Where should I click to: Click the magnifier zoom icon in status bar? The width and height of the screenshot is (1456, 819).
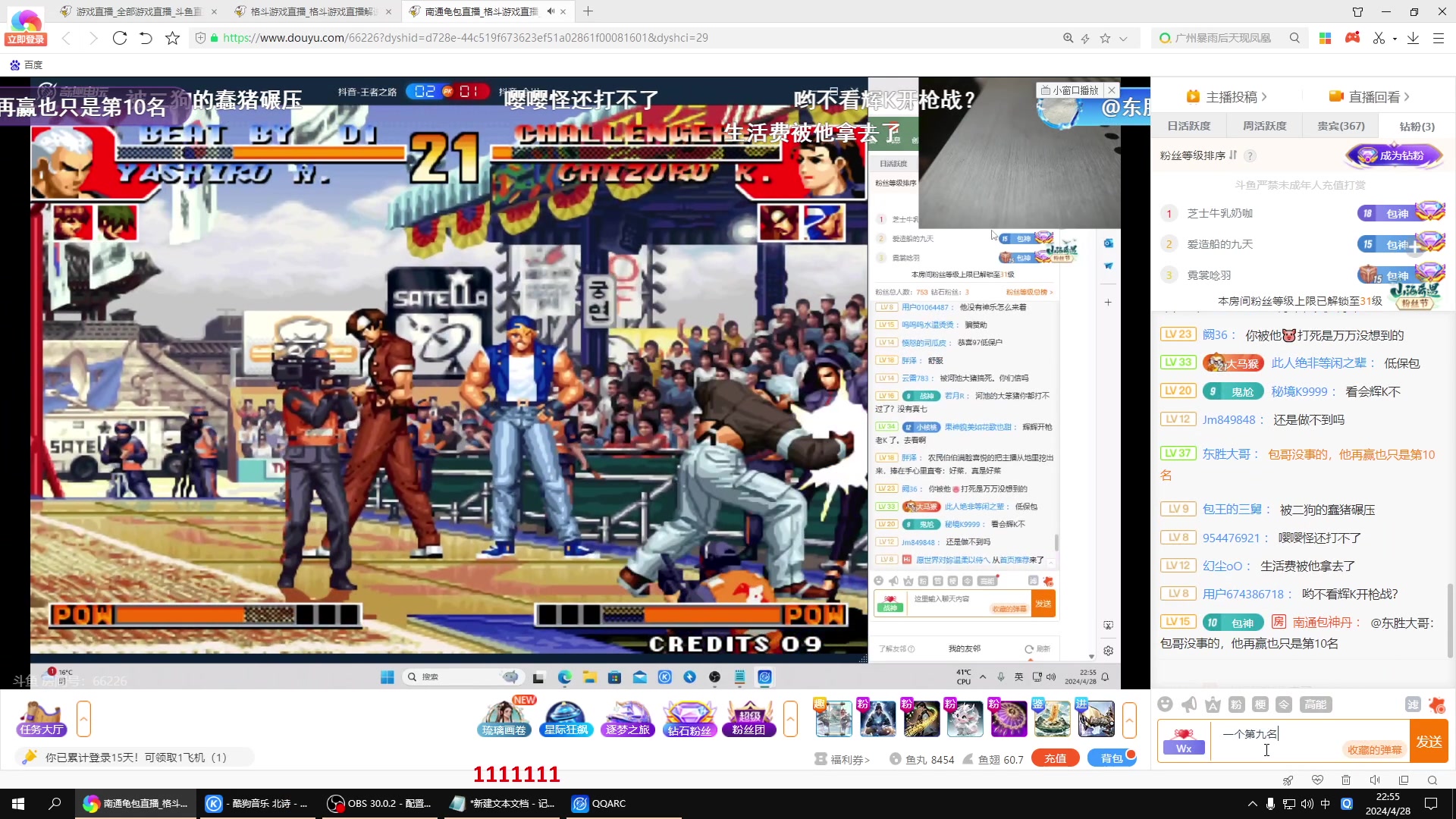click(1432, 780)
